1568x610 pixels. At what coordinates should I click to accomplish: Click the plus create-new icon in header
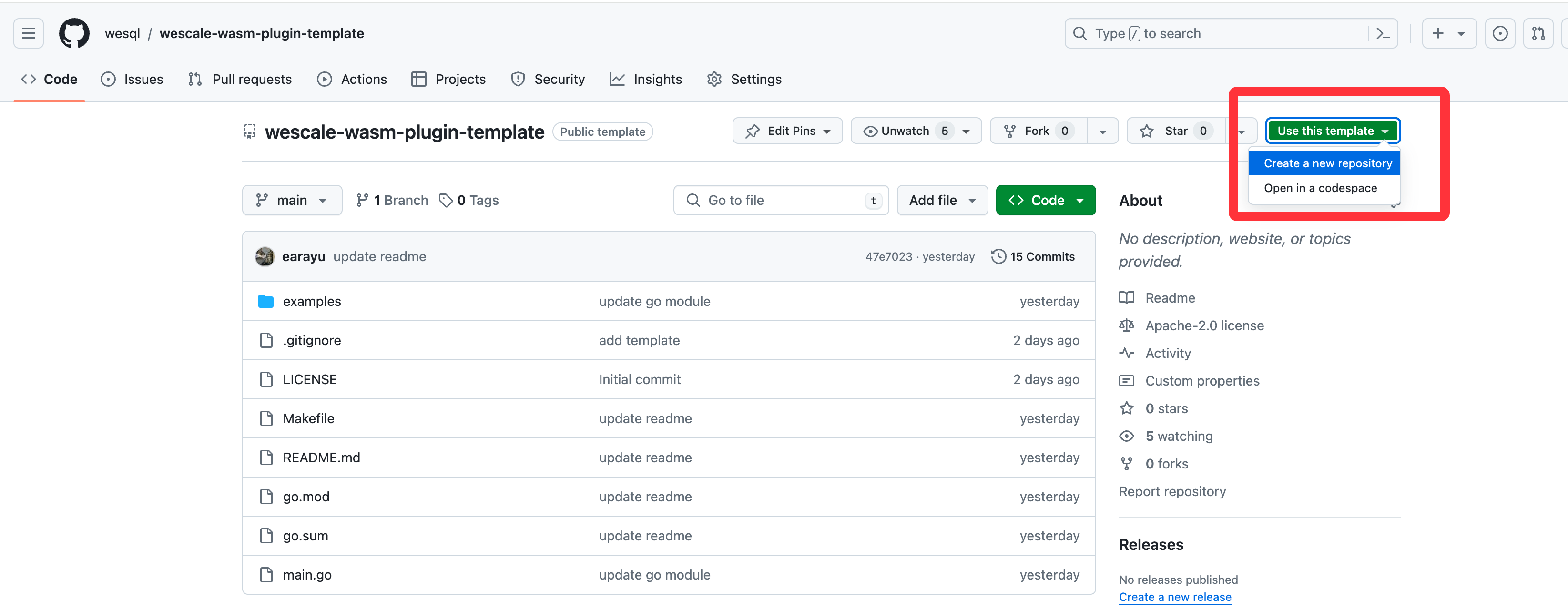pyautogui.click(x=1438, y=33)
